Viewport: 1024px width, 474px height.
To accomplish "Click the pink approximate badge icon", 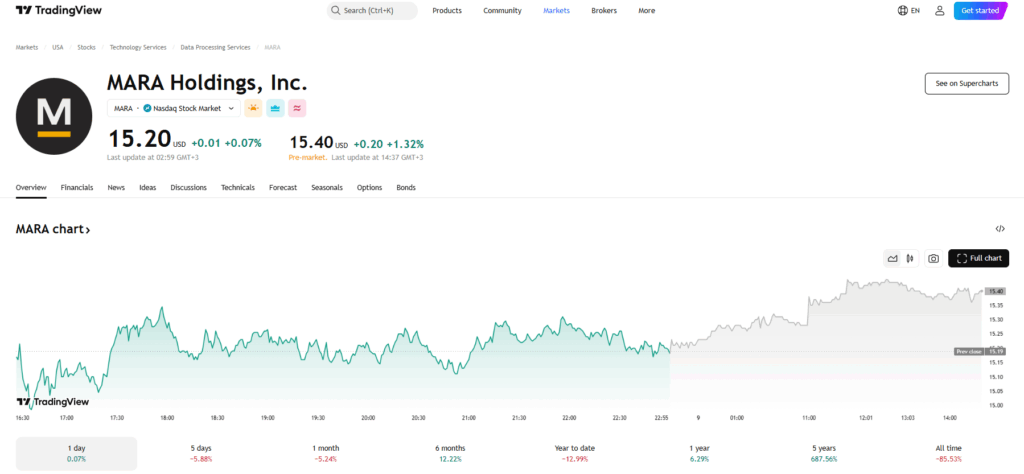I will click(297, 108).
